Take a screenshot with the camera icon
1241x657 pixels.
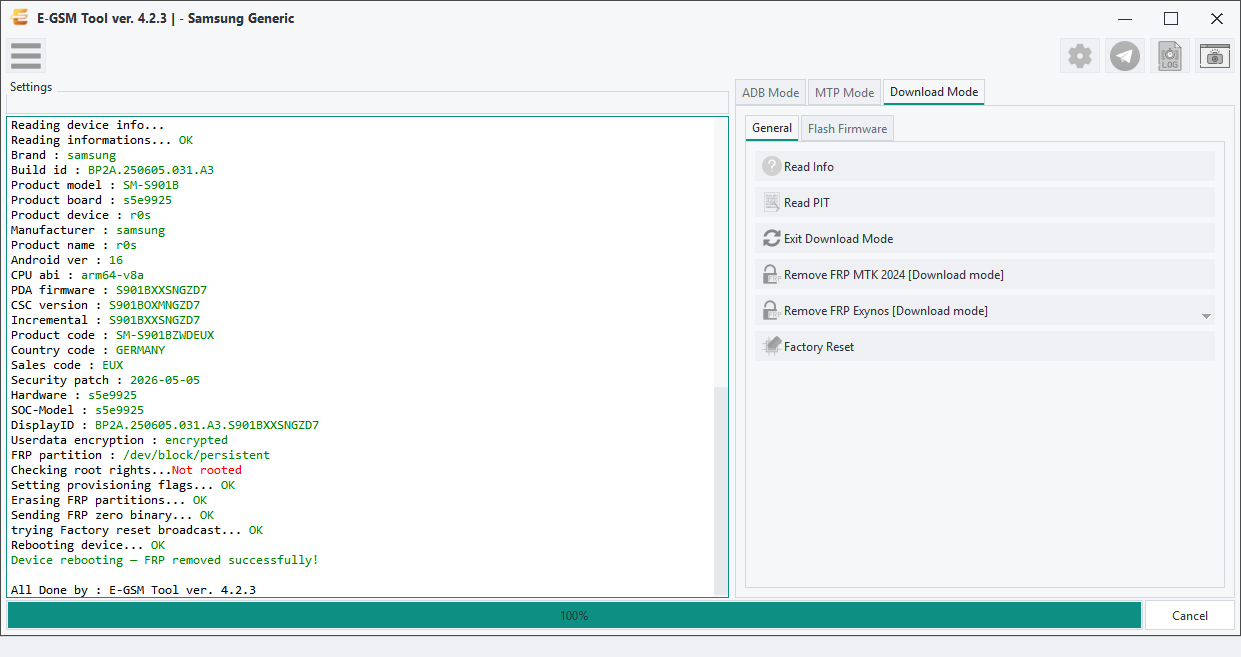tap(1214, 56)
